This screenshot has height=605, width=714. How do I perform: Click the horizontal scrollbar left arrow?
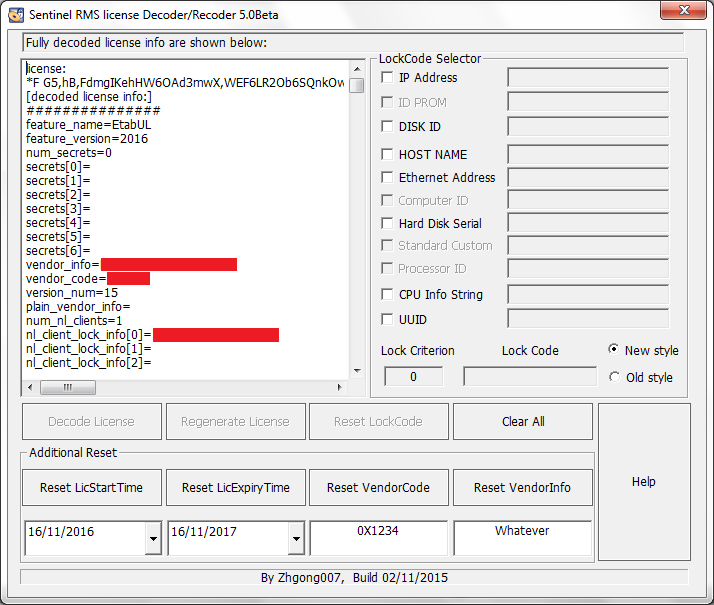tap(30, 387)
